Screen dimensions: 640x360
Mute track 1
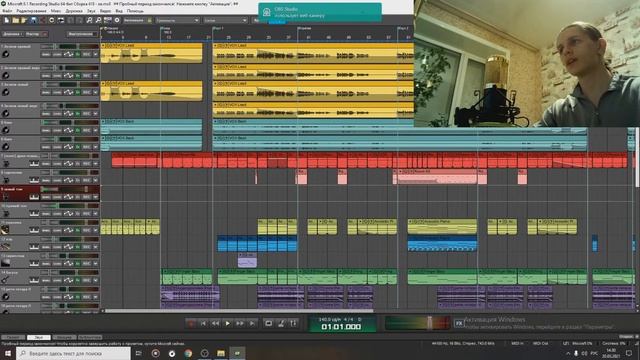click(46, 54)
